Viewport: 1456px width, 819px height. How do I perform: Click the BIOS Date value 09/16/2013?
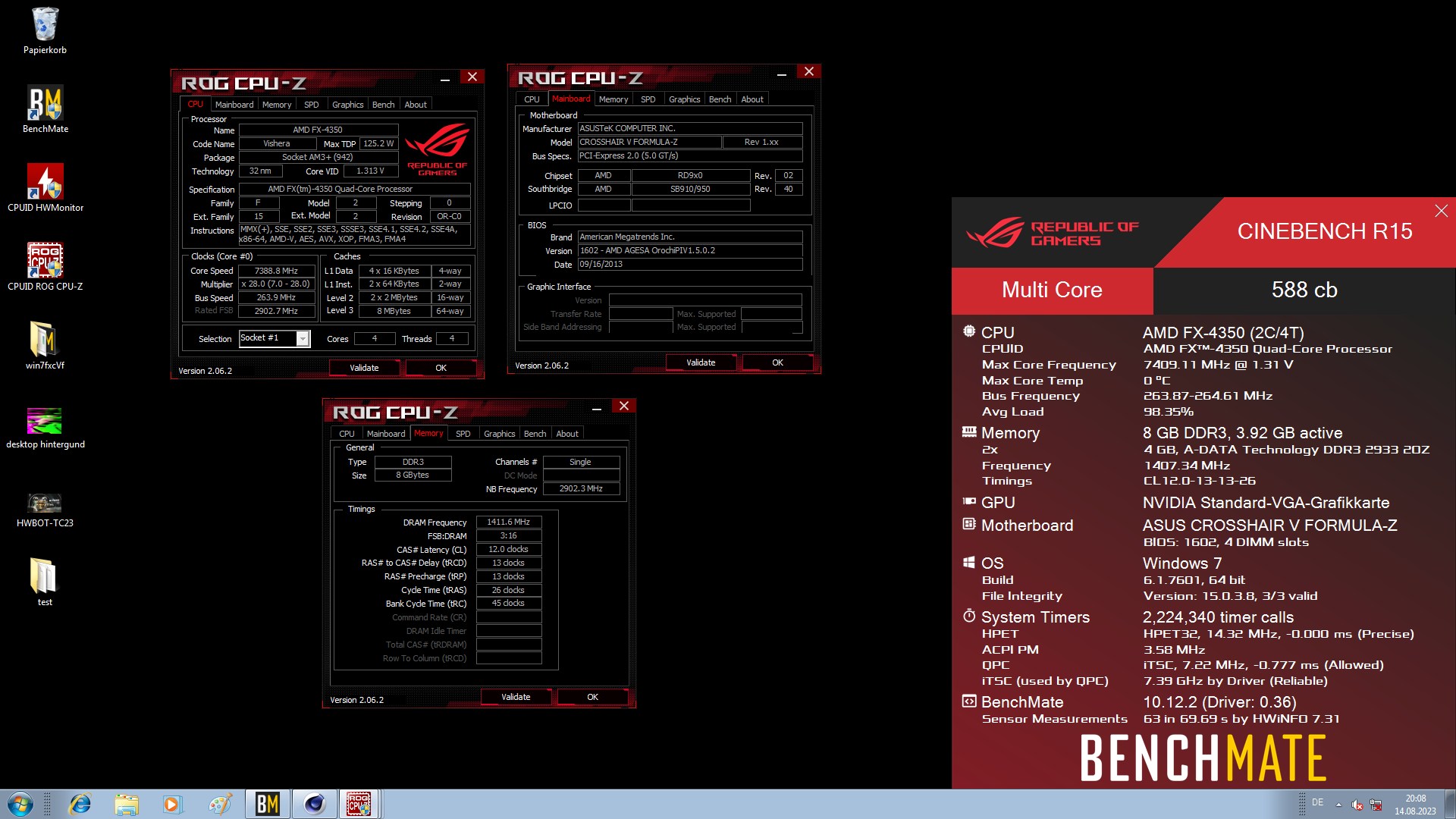coord(689,264)
